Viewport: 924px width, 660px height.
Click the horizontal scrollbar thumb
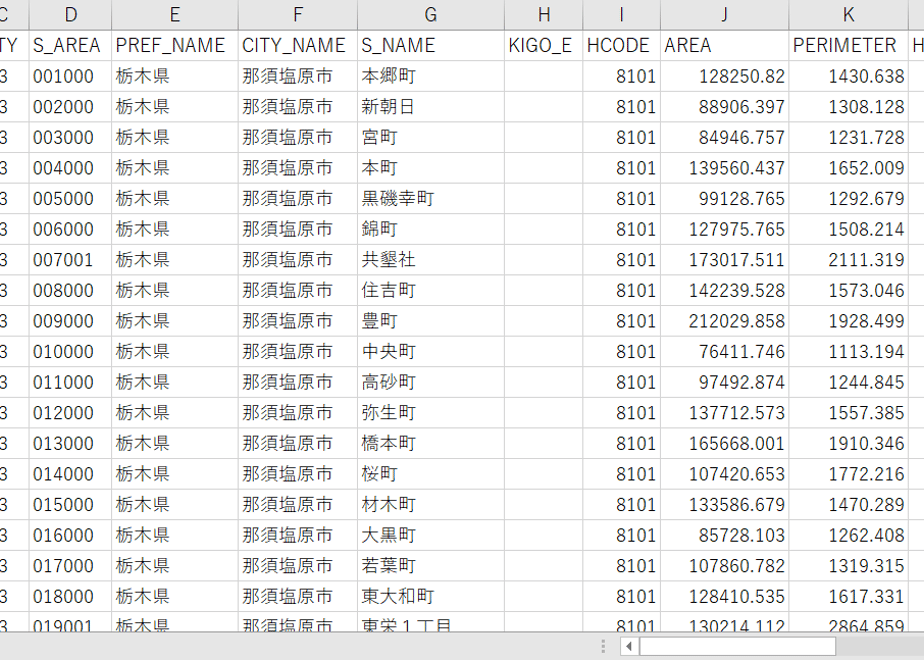[737, 646]
